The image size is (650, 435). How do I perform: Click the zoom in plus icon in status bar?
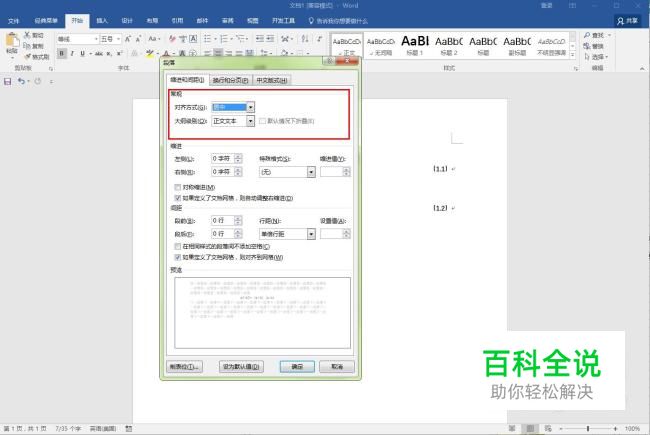tap(615, 428)
